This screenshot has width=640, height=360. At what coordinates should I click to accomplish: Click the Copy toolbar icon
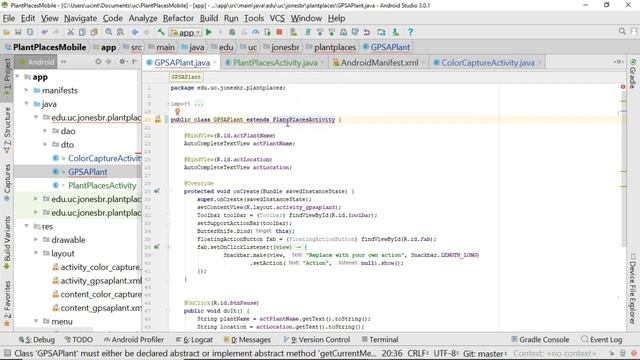[82, 32]
